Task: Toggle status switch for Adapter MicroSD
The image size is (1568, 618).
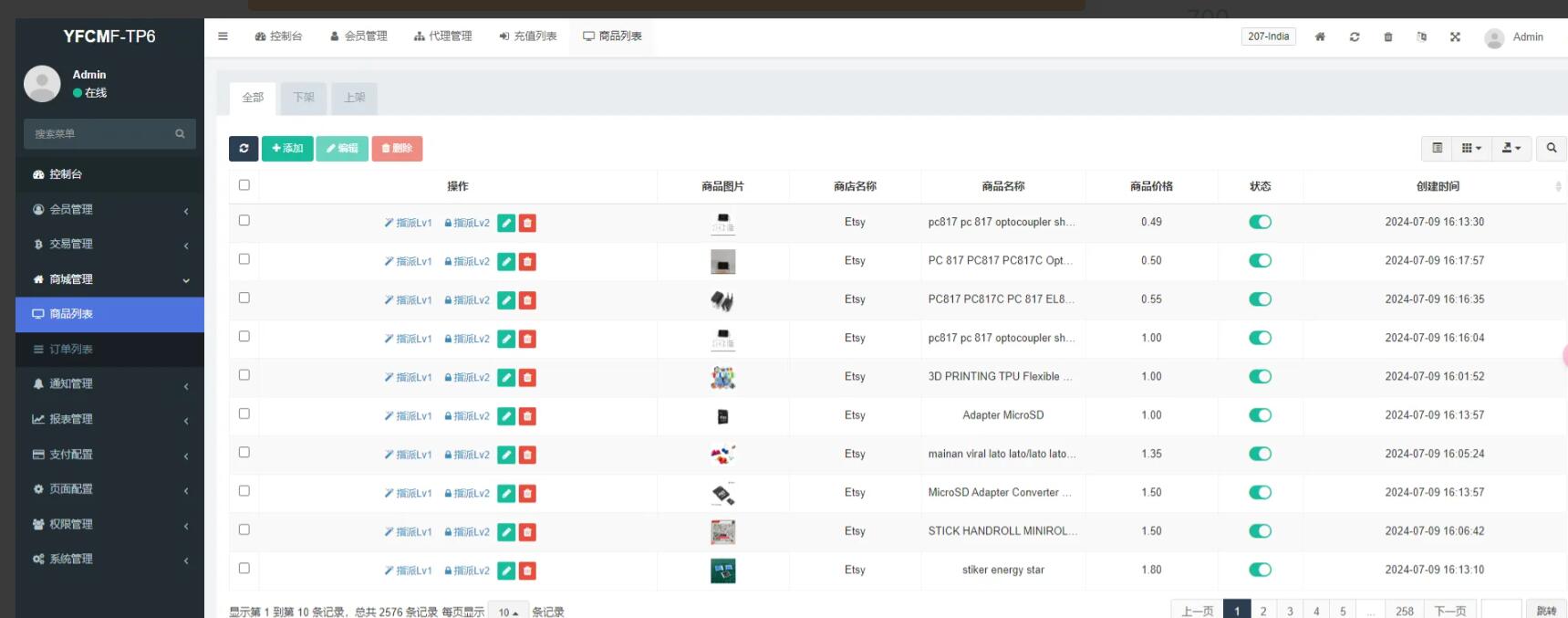Action: coord(1260,415)
